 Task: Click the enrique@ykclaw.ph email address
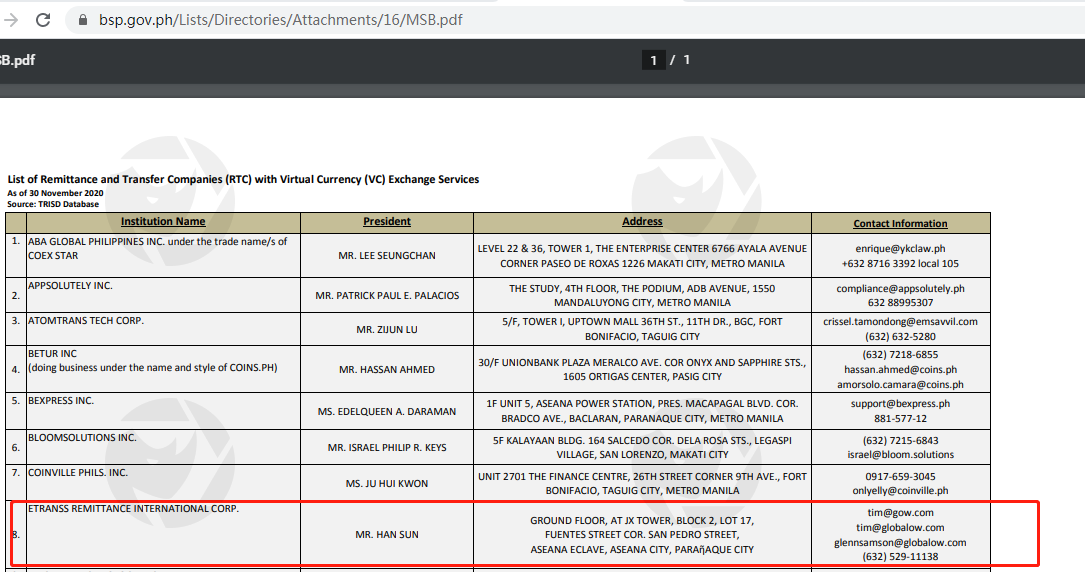900,248
